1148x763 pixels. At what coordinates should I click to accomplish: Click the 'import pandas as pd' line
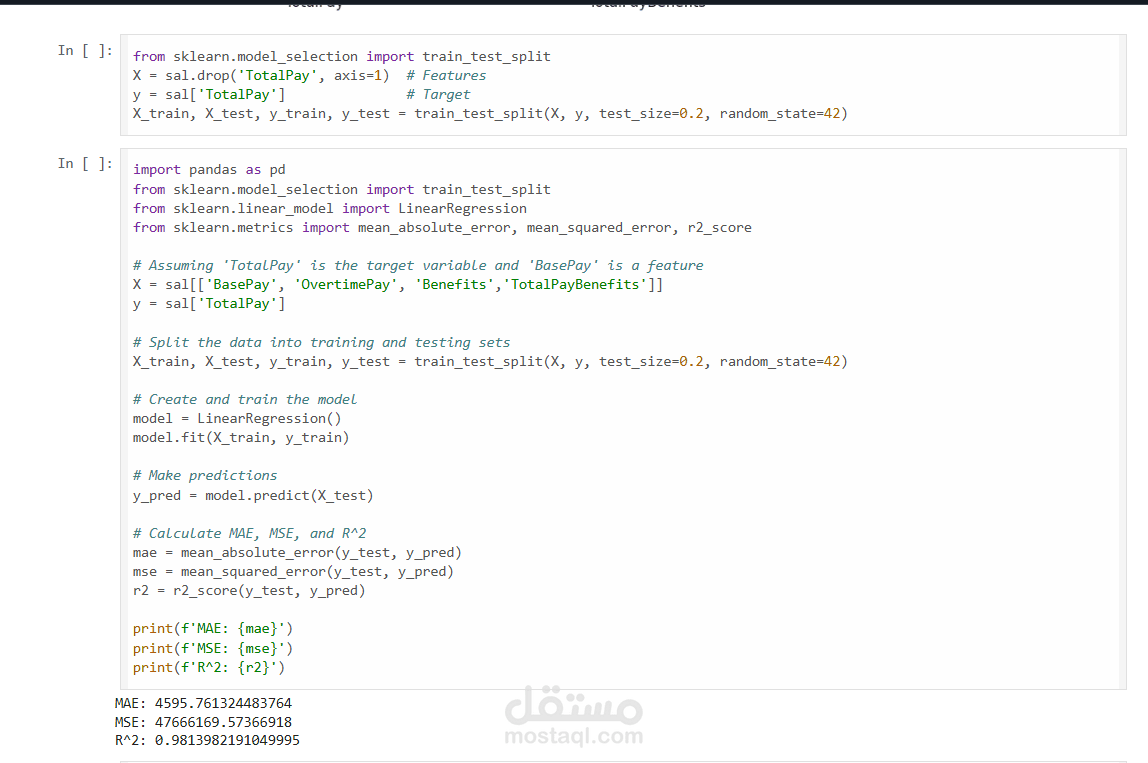209,170
